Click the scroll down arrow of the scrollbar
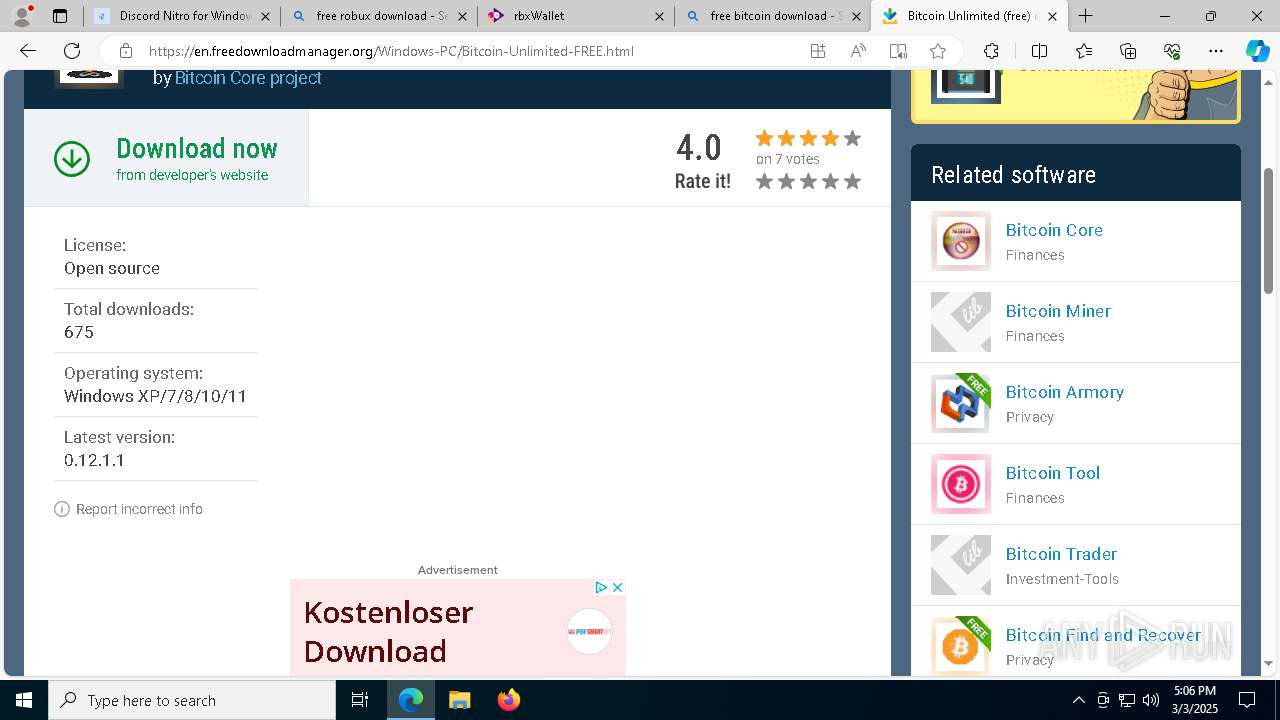The width and height of the screenshot is (1280, 720). 1269,663
